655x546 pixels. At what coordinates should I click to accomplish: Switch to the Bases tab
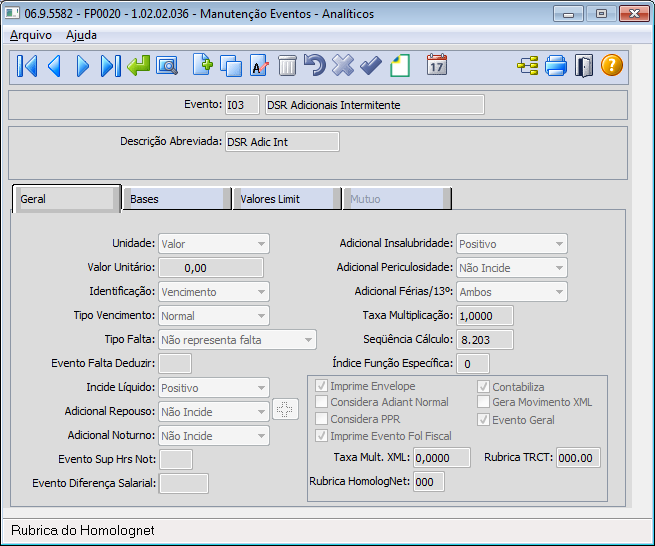tap(176, 199)
